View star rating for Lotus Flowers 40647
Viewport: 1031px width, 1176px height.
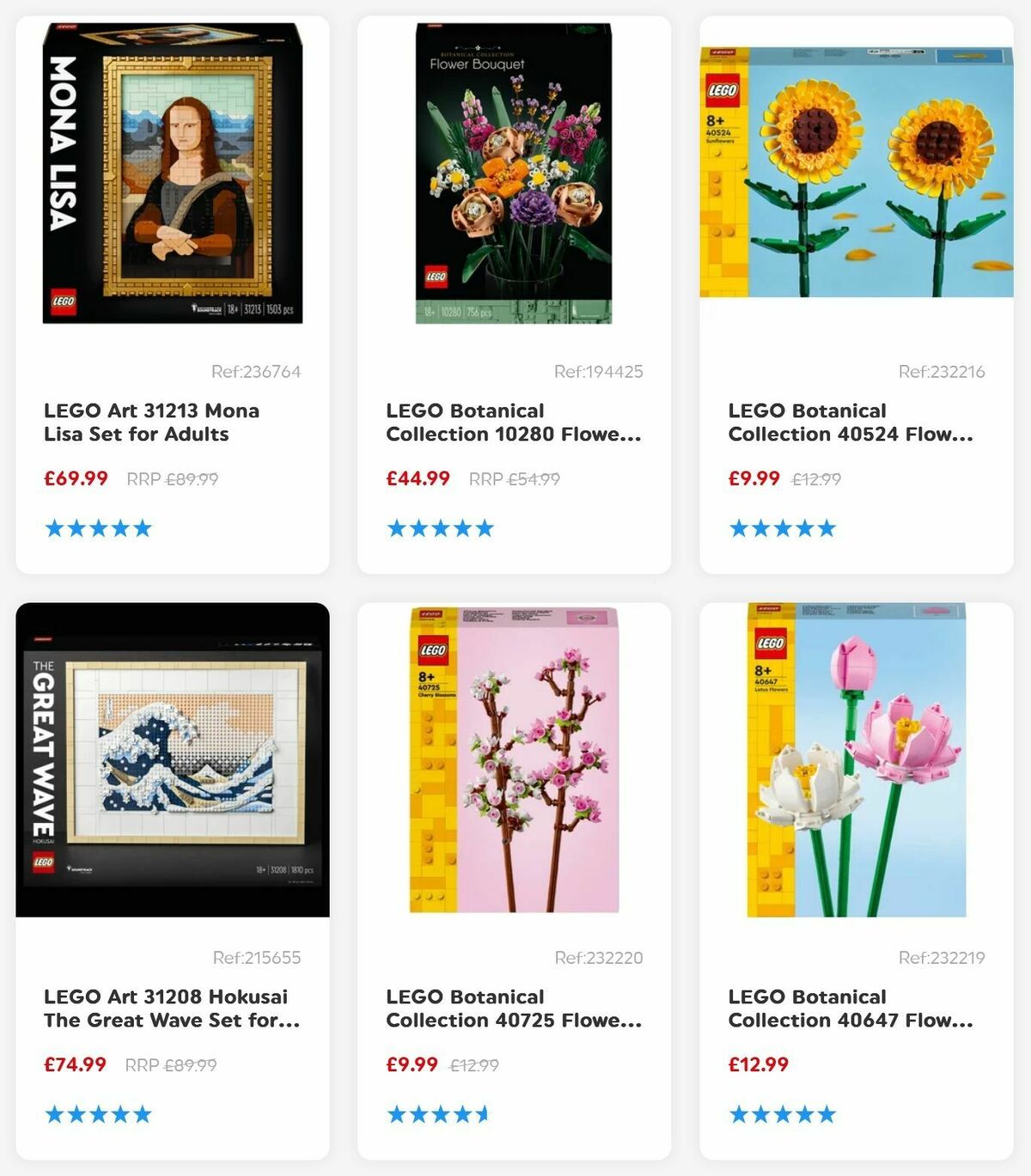tap(782, 1115)
